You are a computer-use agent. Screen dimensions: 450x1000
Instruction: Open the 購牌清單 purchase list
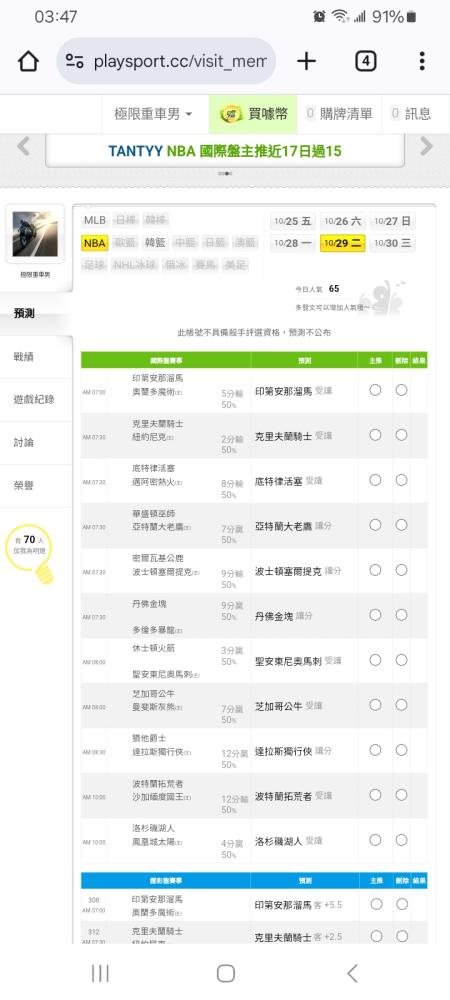(339, 114)
